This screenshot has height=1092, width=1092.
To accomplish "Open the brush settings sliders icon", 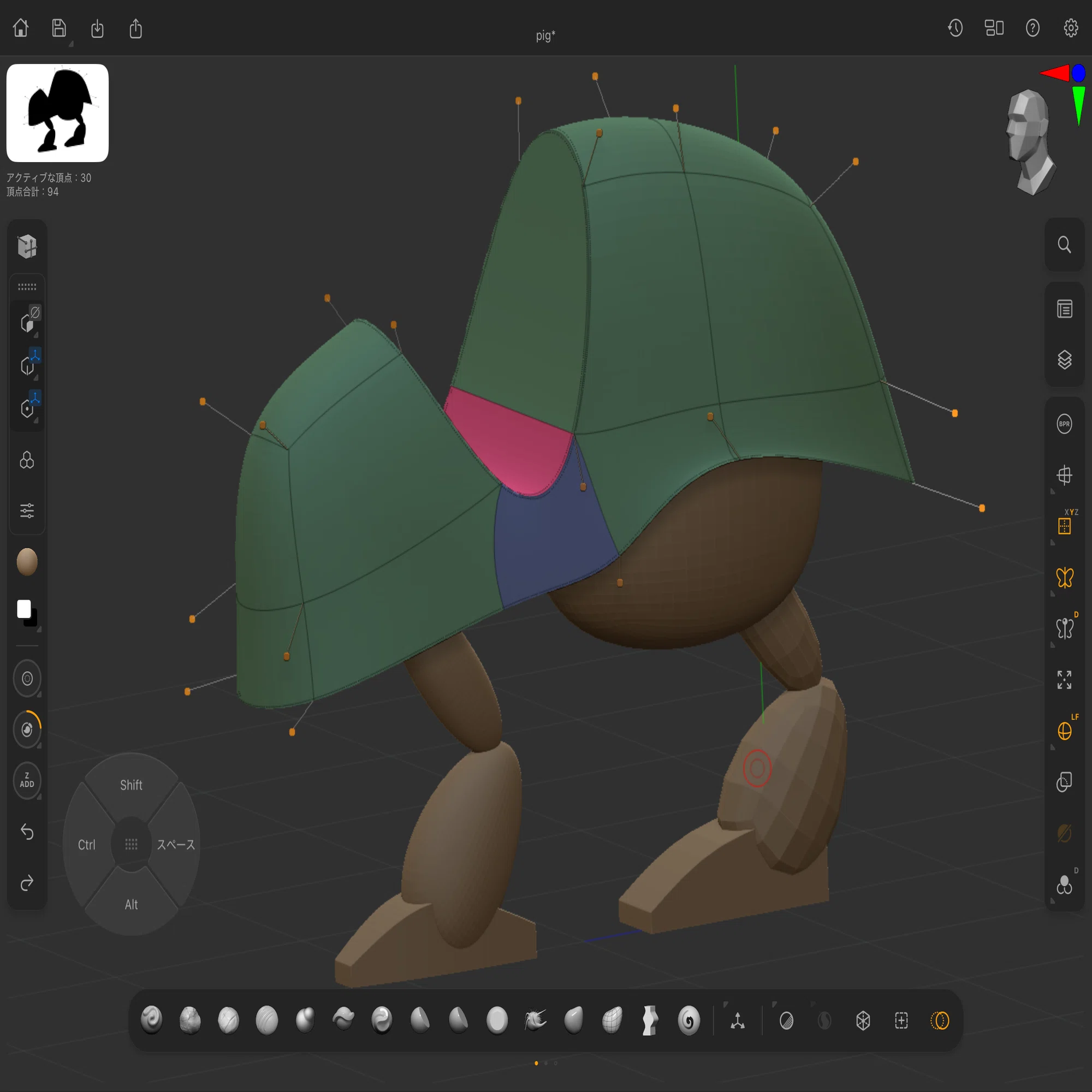I will point(27,511).
